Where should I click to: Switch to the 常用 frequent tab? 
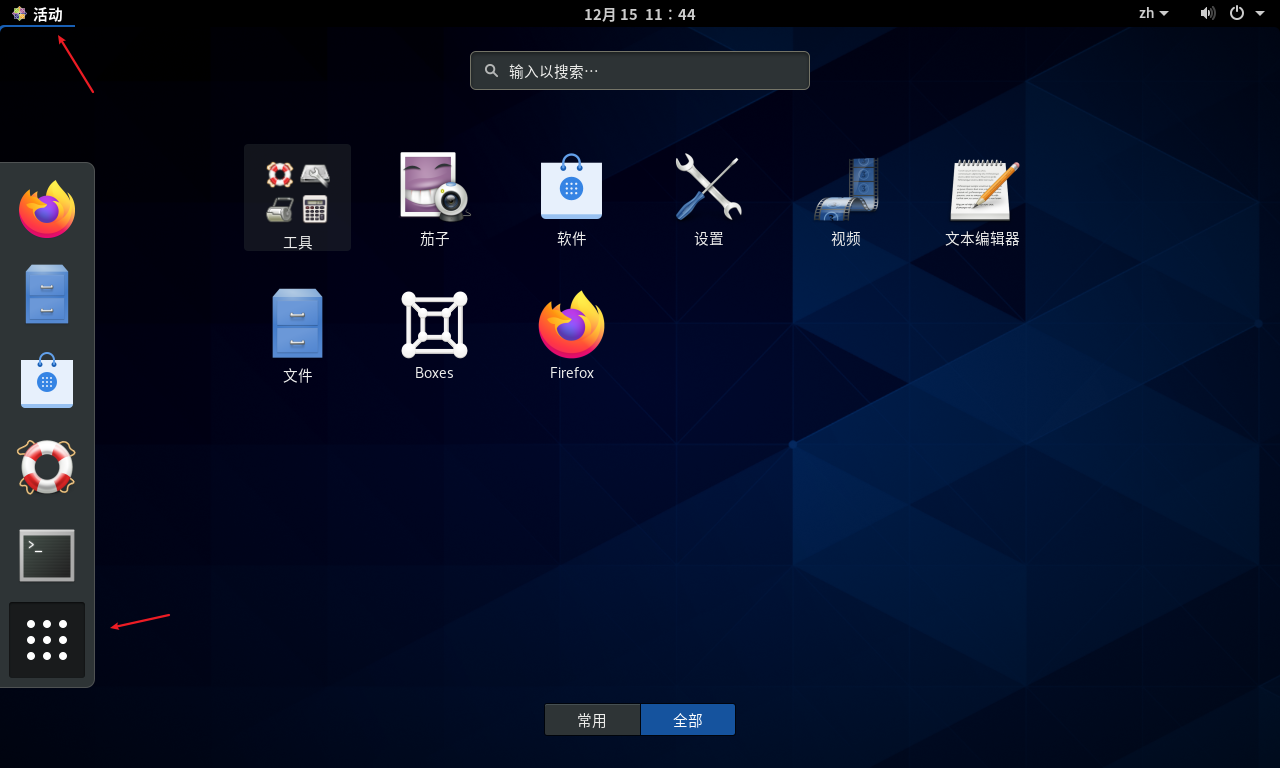click(592, 720)
